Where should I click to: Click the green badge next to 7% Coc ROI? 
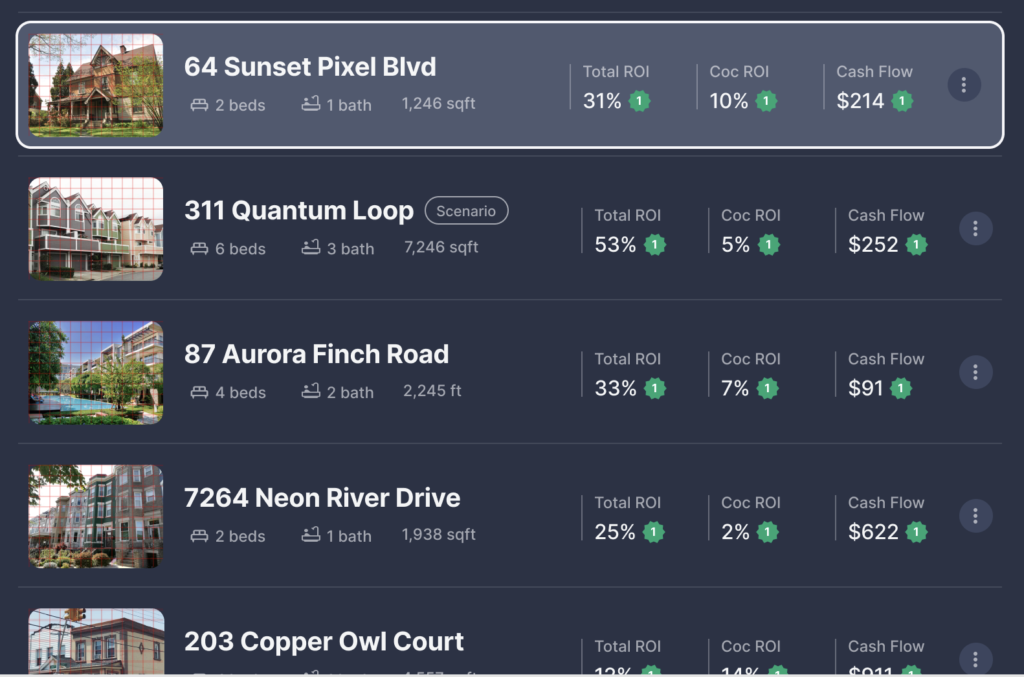coord(766,389)
